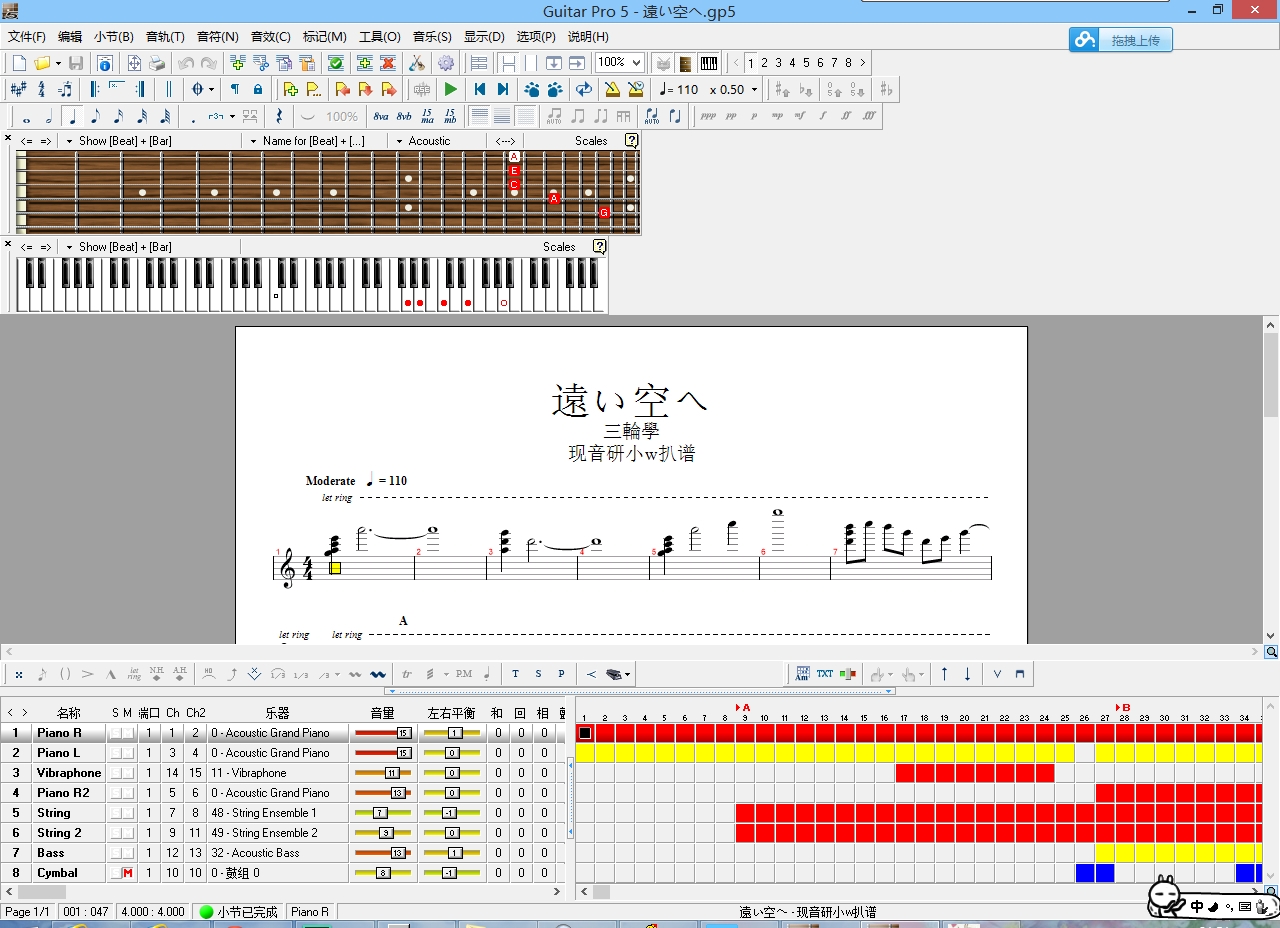Click the padlock icon in the toolbar

click(258, 89)
